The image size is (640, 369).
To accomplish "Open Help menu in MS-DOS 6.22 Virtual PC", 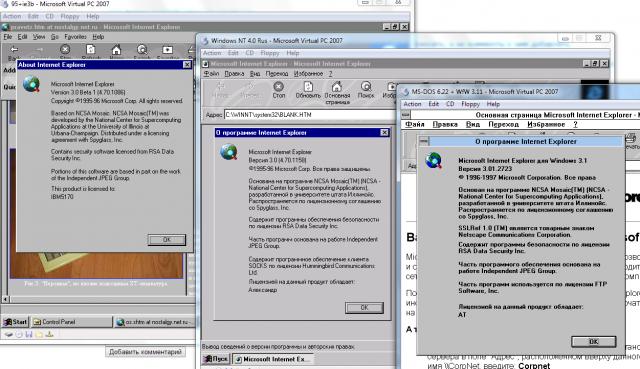I will coord(493,104).
